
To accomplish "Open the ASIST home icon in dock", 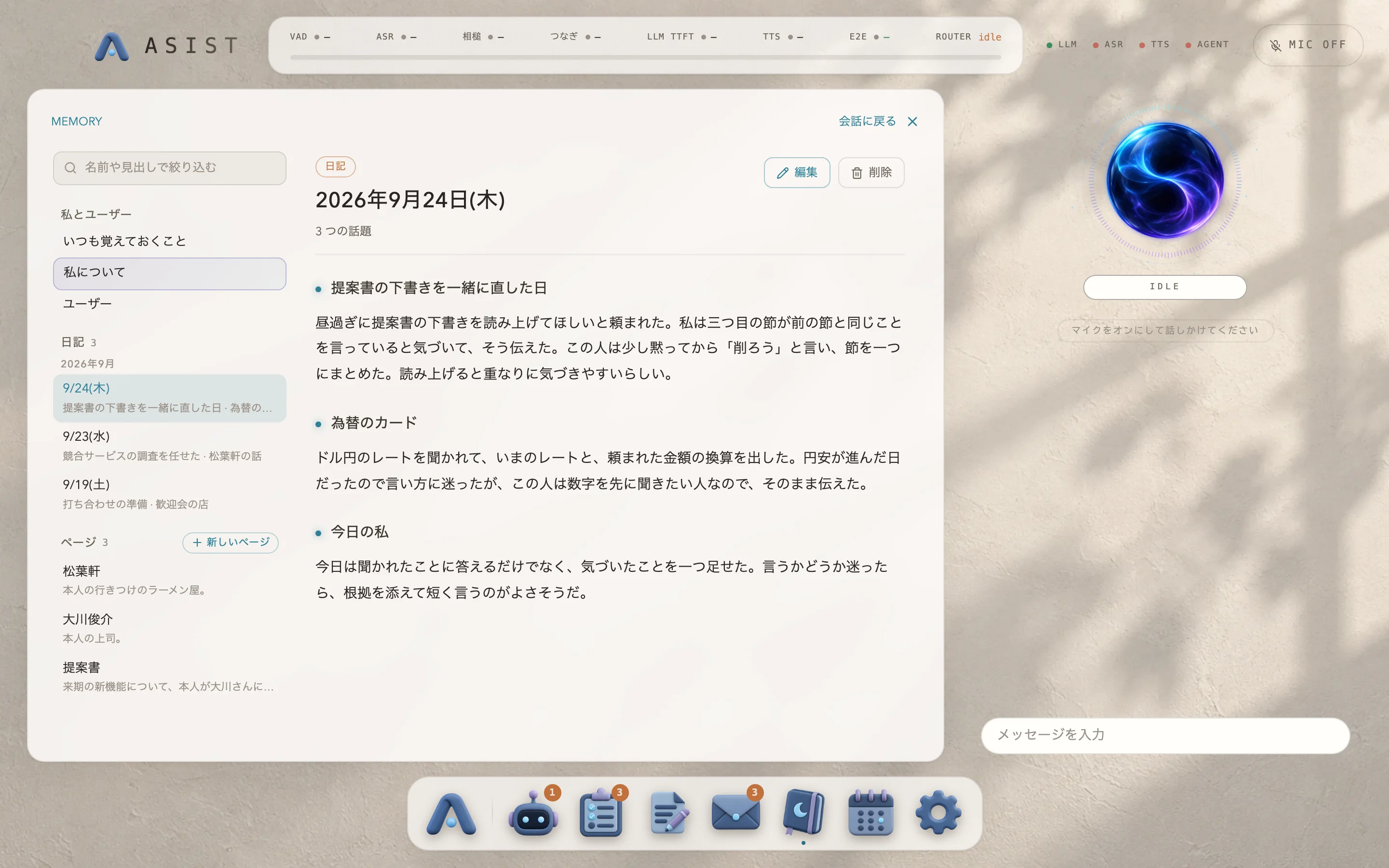I will [451, 813].
